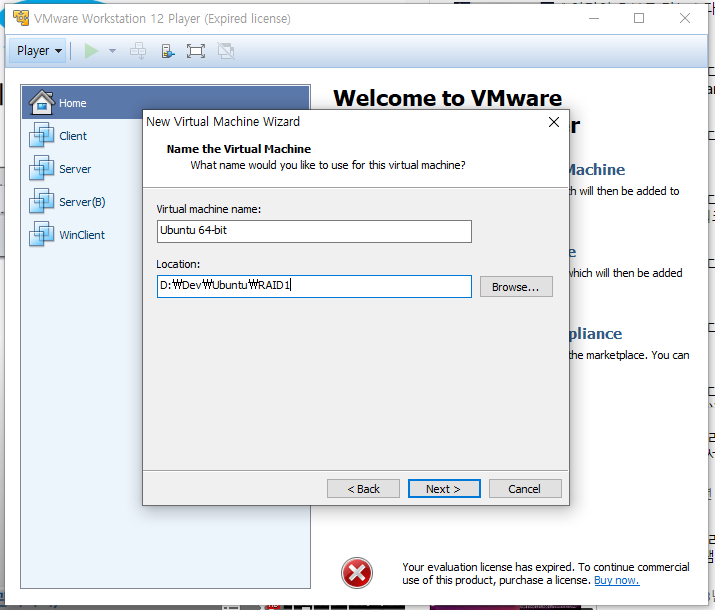715x610 pixels.
Task: Select the Client virtual machine
Action: (73, 136)
